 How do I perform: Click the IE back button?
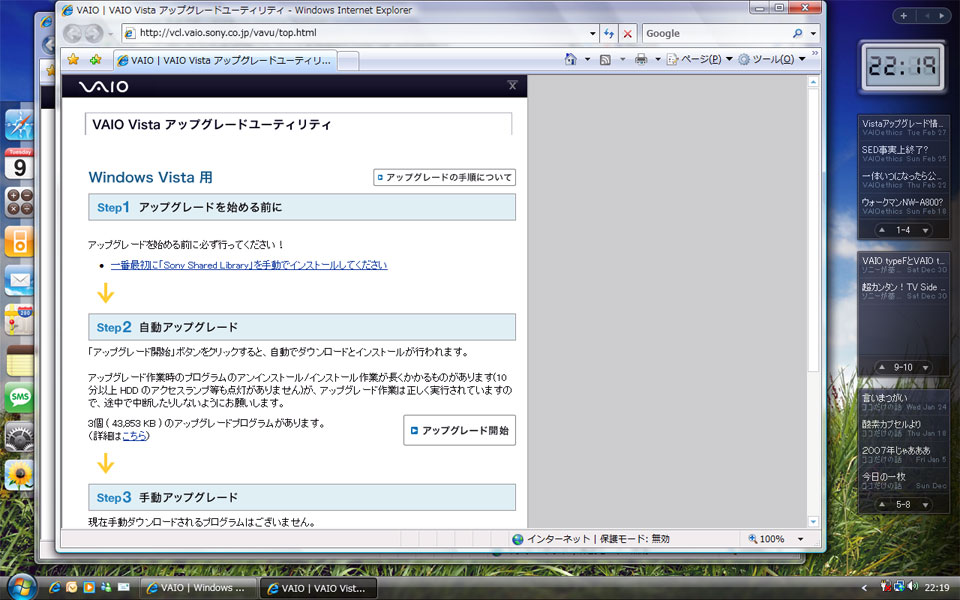click(x=73, y=34)
